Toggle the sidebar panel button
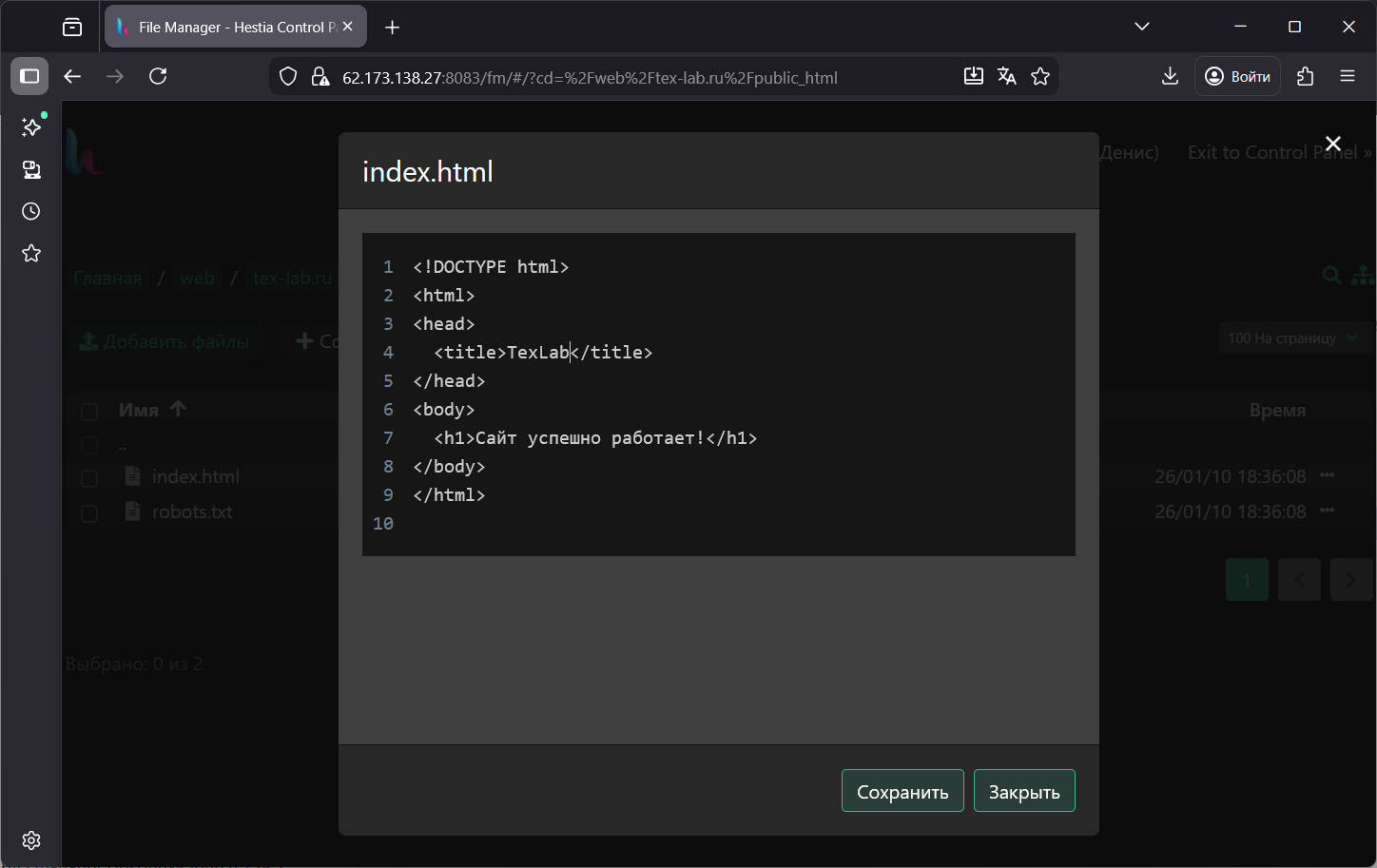1377x868 pixels. (x=29, y=77)
